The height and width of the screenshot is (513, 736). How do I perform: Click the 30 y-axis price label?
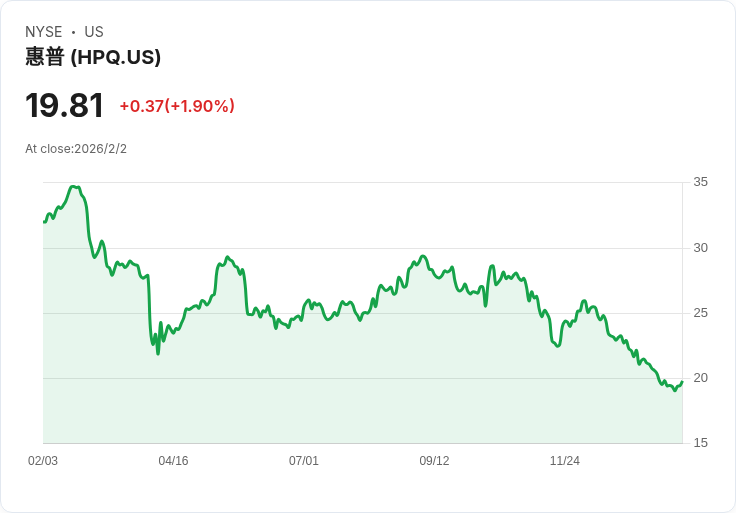(701, 248)
